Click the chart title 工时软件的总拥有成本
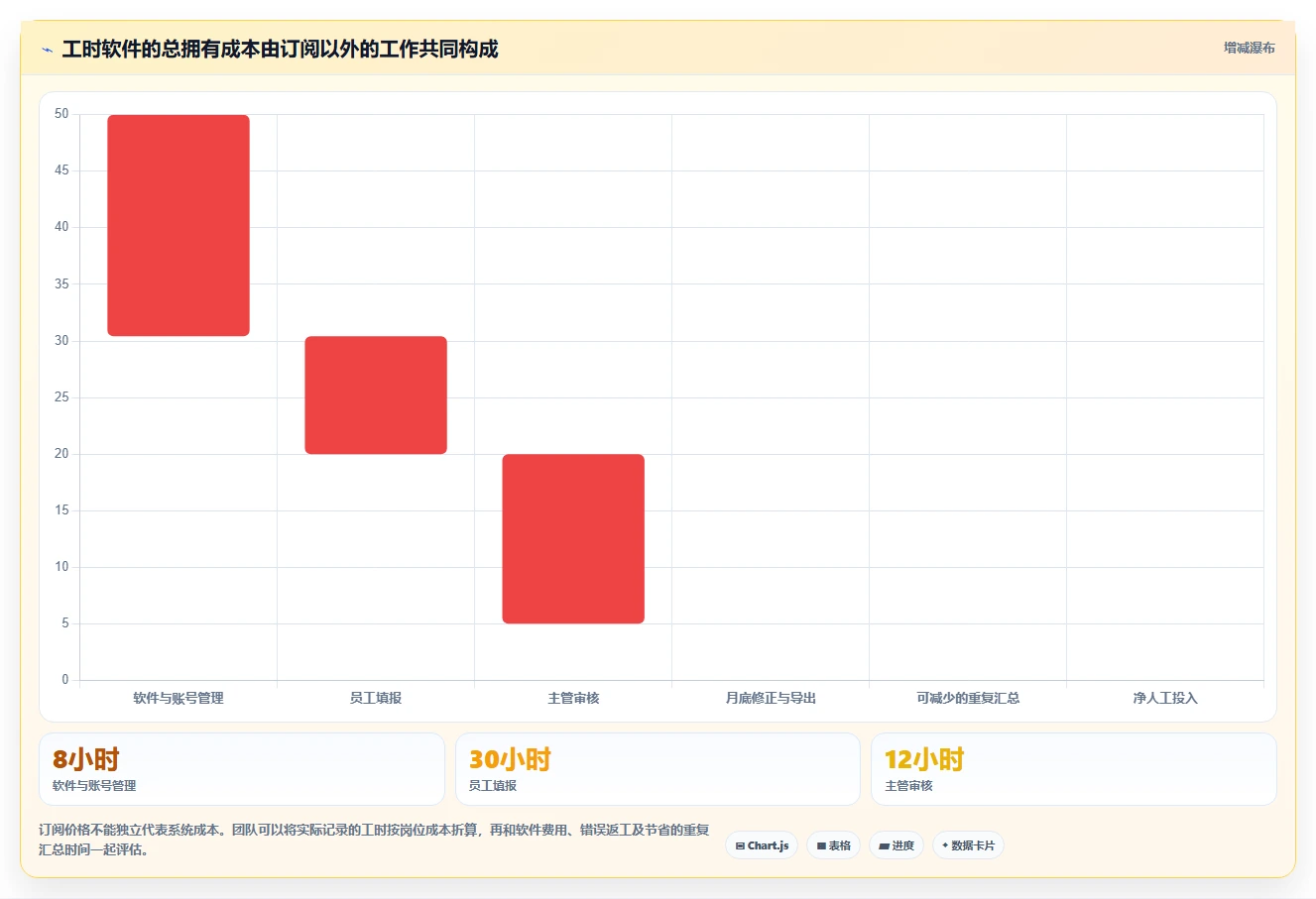 point(280,49)
